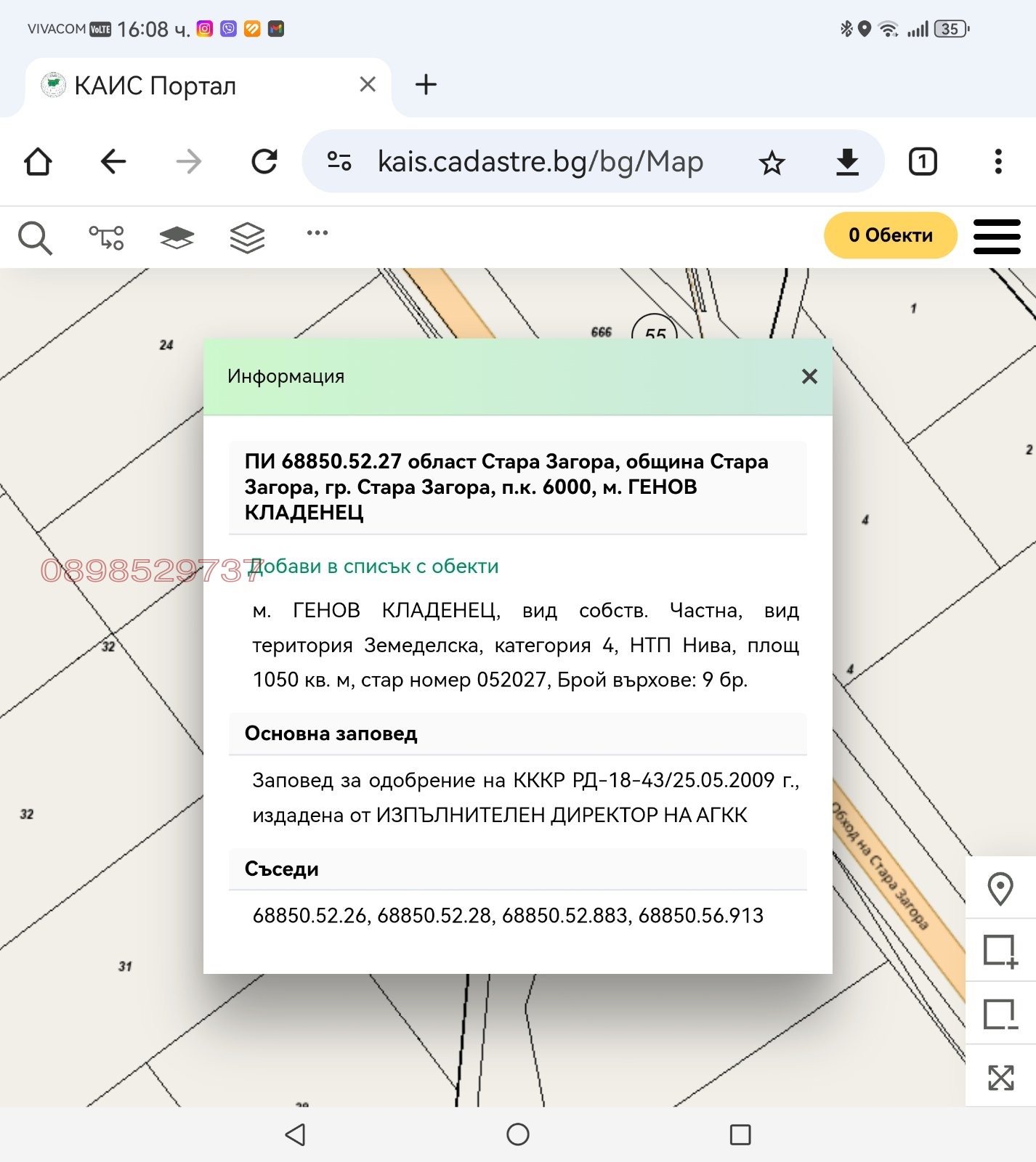Open browser three-dot options menu
The height and width of the screenshot is (1162, 1036).
998,161
